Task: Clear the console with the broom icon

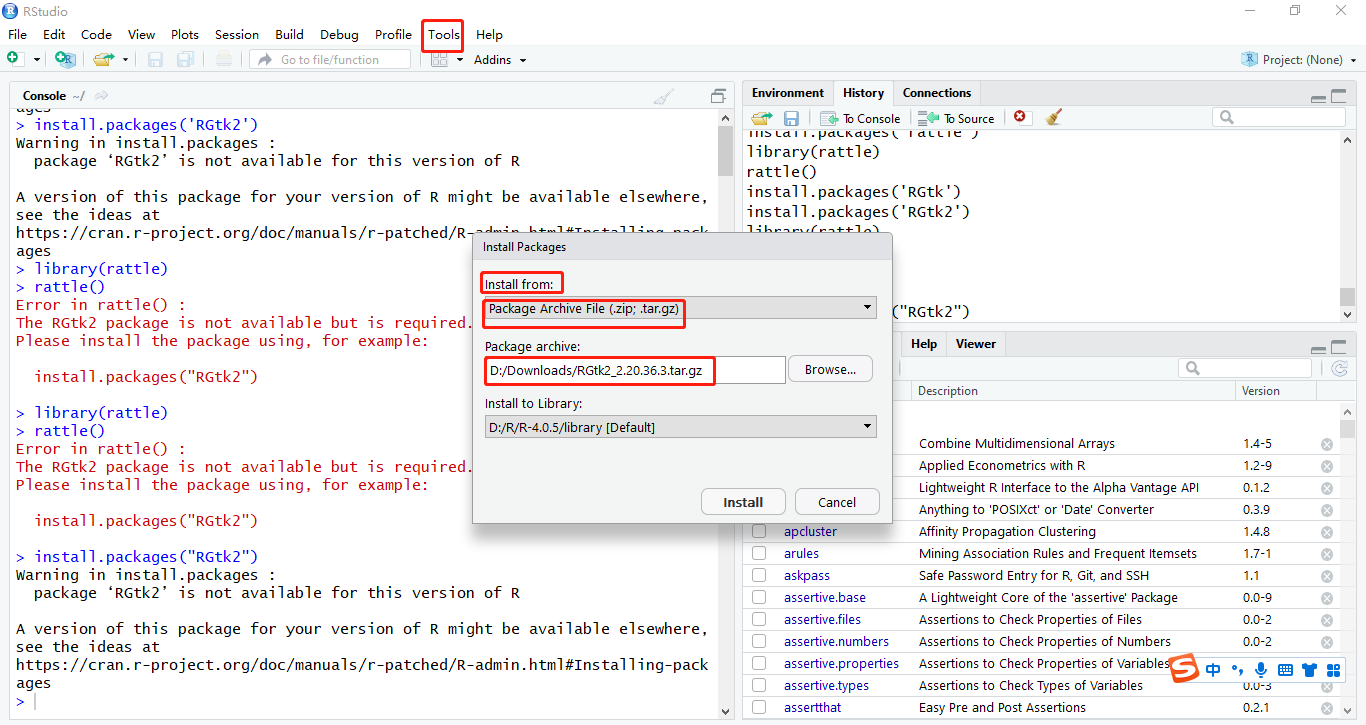Action: click(x=662, y=96)
